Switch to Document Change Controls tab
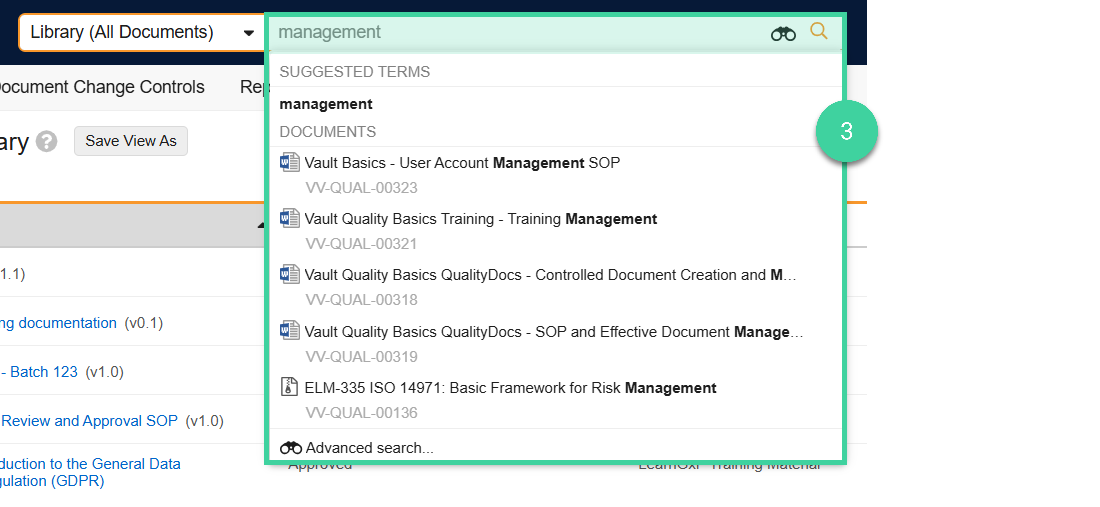1100x507 pixels. click(102, 87)
